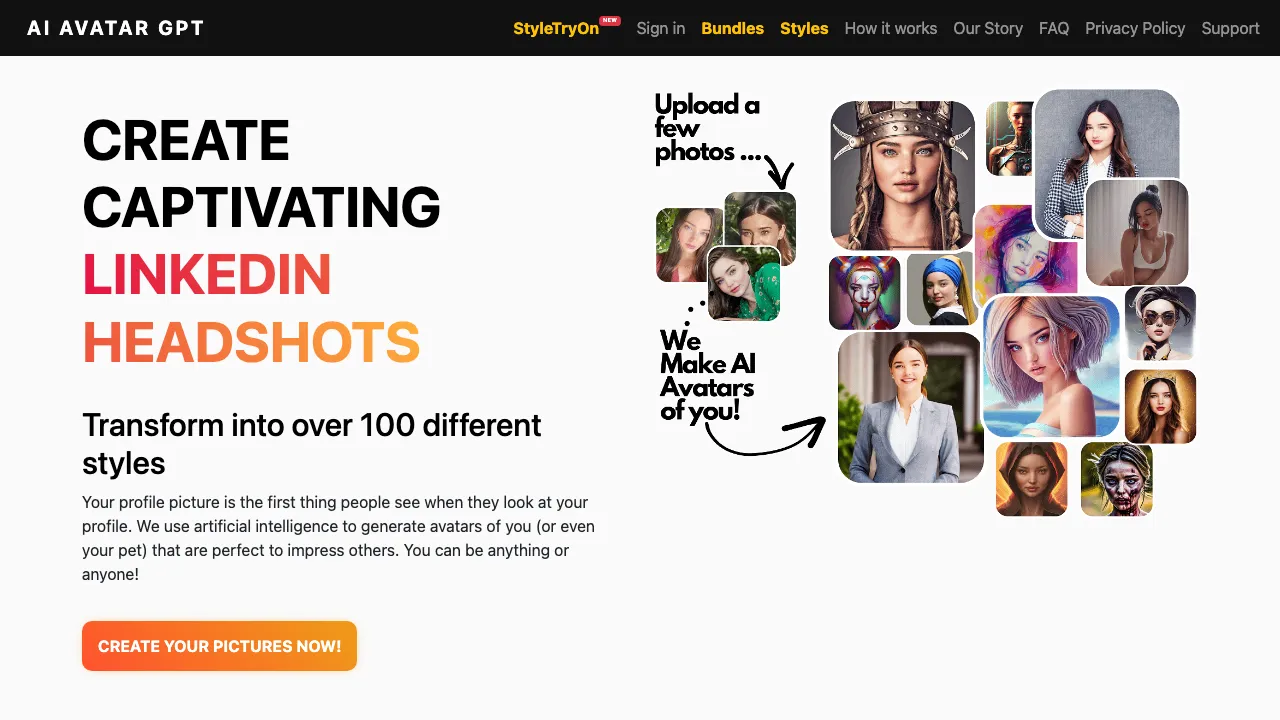Image resolution: width=1280 pixels, height=720 pixels.
Task: Open the FAQ link
Action: [1054, 28]
